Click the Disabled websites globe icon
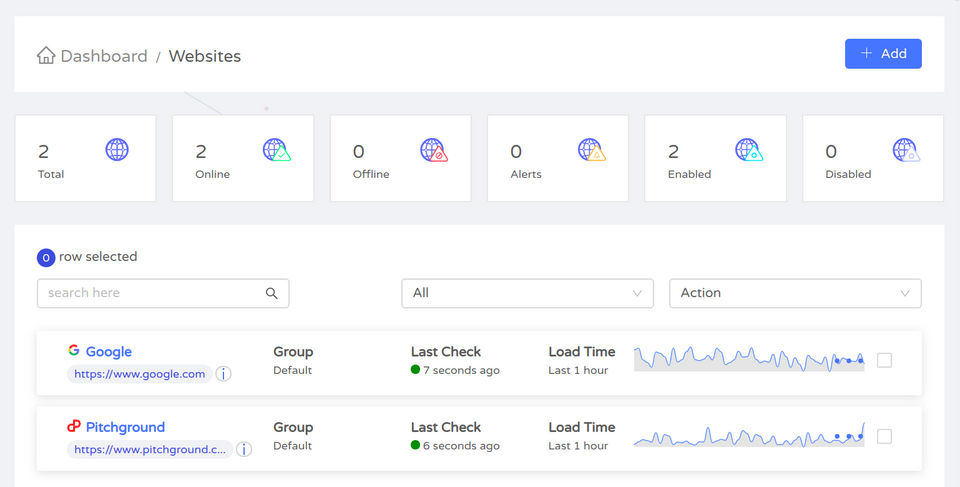 [x=906, y=150]
